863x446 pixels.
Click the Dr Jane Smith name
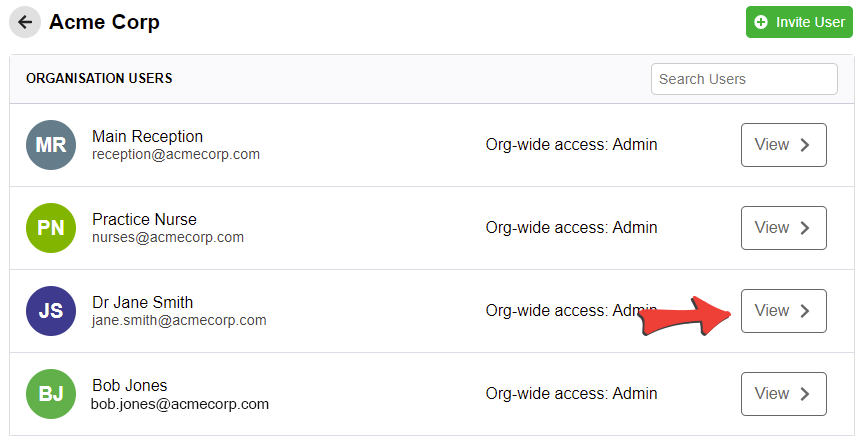pos(143,302)
